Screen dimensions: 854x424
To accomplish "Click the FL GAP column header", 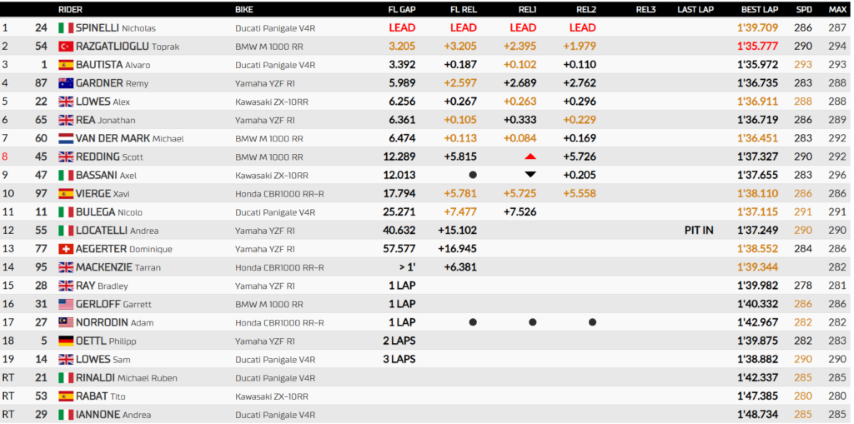I will pyautogui.click(x=401, y=9).
